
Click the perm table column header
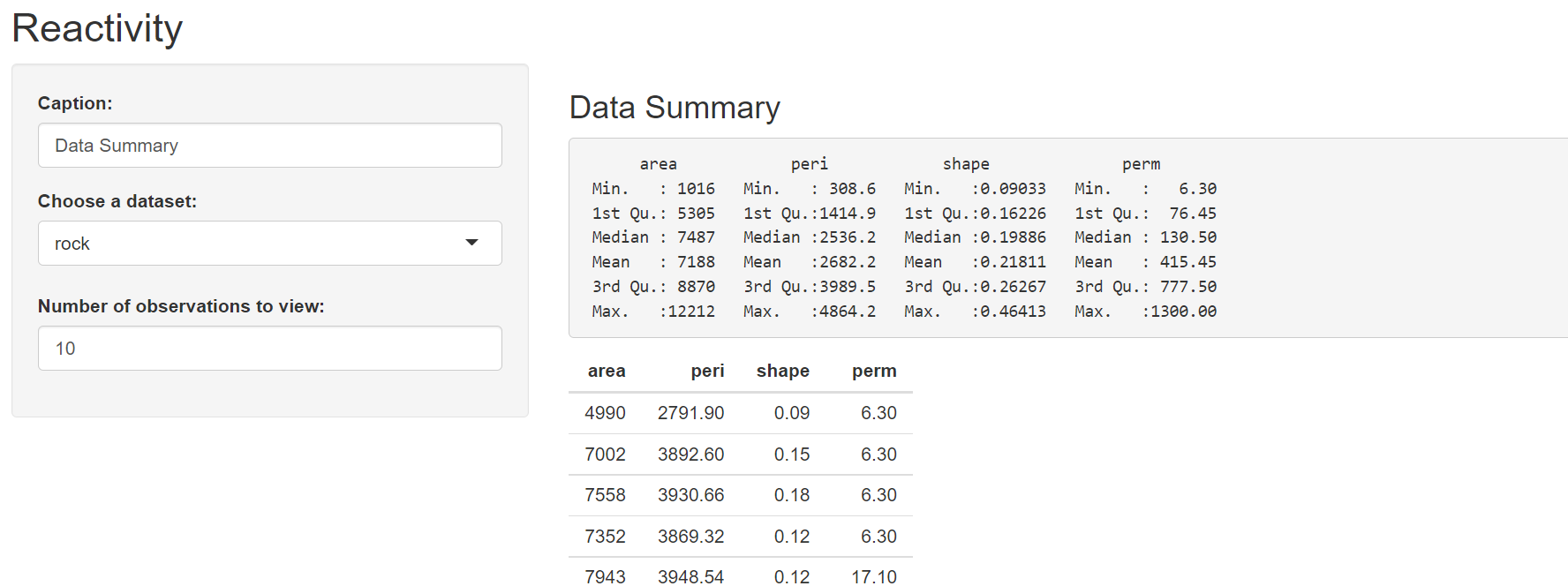coord(874,371)
